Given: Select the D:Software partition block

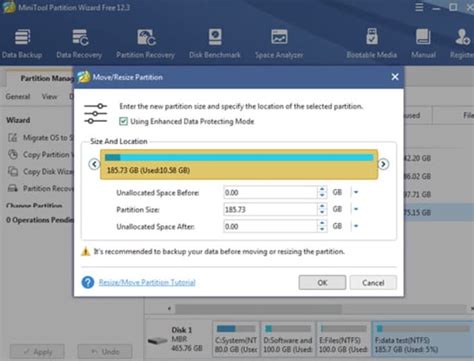Looking at the screenshot, I should pos(288,339).
